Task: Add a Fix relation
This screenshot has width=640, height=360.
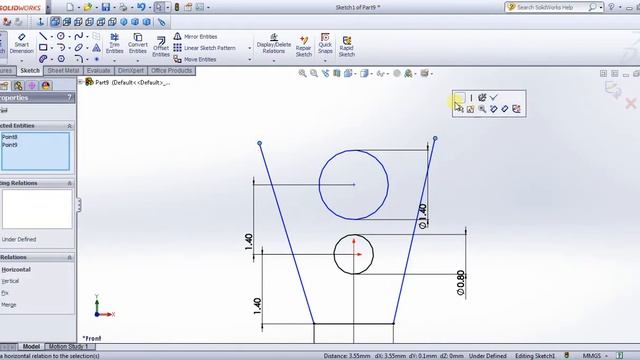Action: click(x=4, y=293)
